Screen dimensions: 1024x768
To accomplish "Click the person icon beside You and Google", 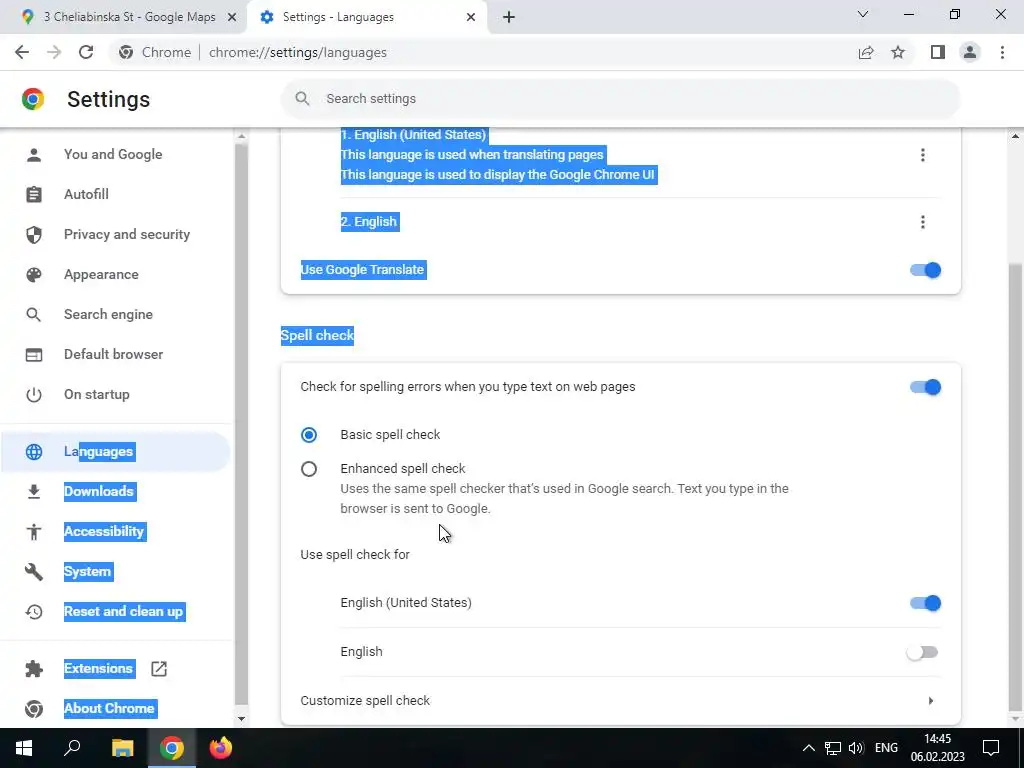I will click(x=33, y=154).
